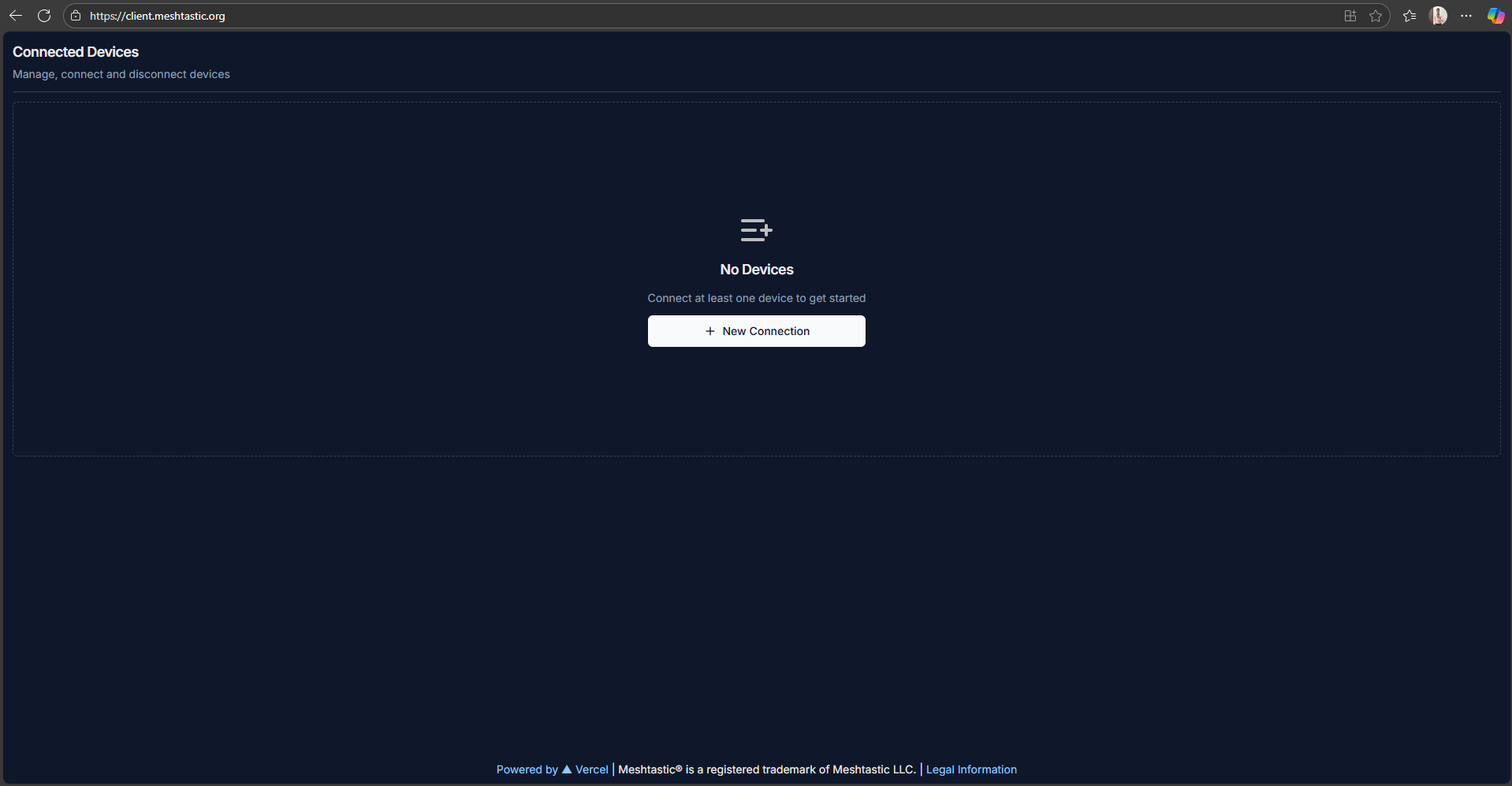The image size is (1512, 786).
Task: Open the Favorites list icon
Action: coord(1410,16)
